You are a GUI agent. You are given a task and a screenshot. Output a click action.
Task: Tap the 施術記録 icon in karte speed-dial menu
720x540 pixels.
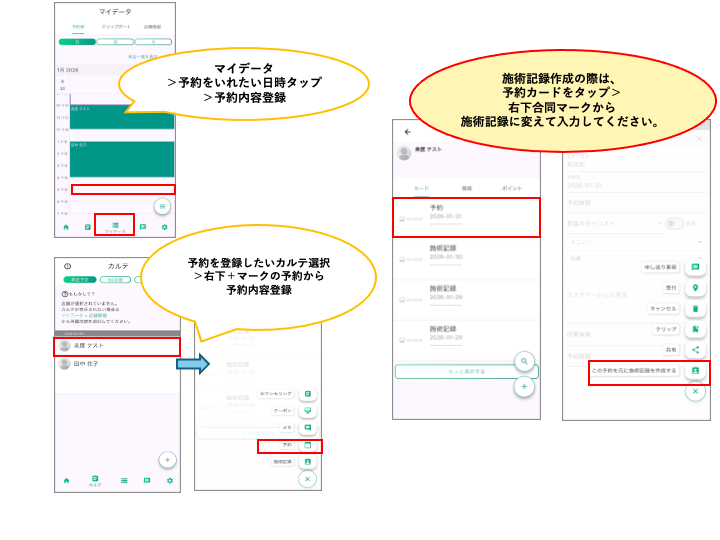(308, 462)
